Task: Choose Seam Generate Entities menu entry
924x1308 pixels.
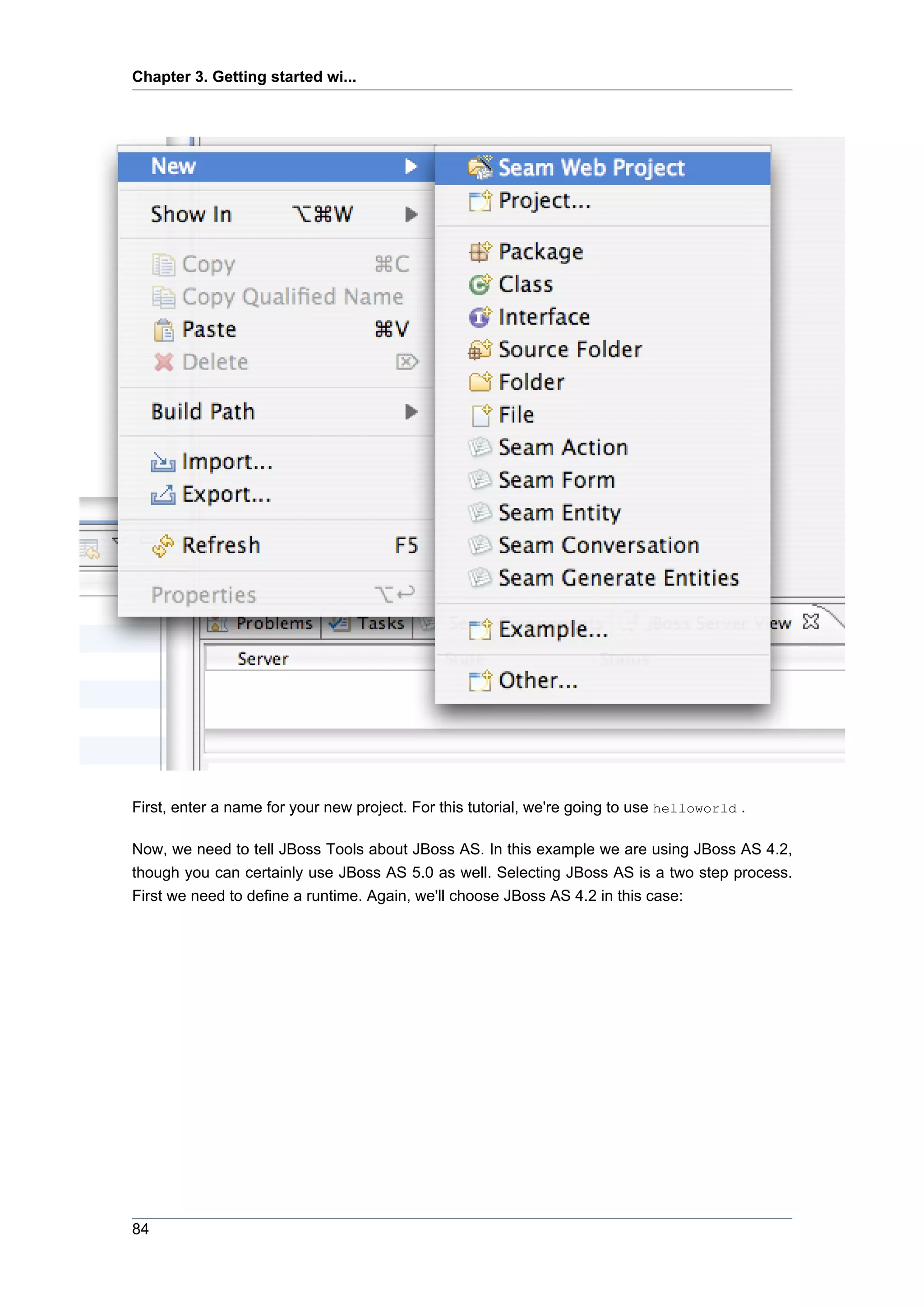Action: [602, 578]
